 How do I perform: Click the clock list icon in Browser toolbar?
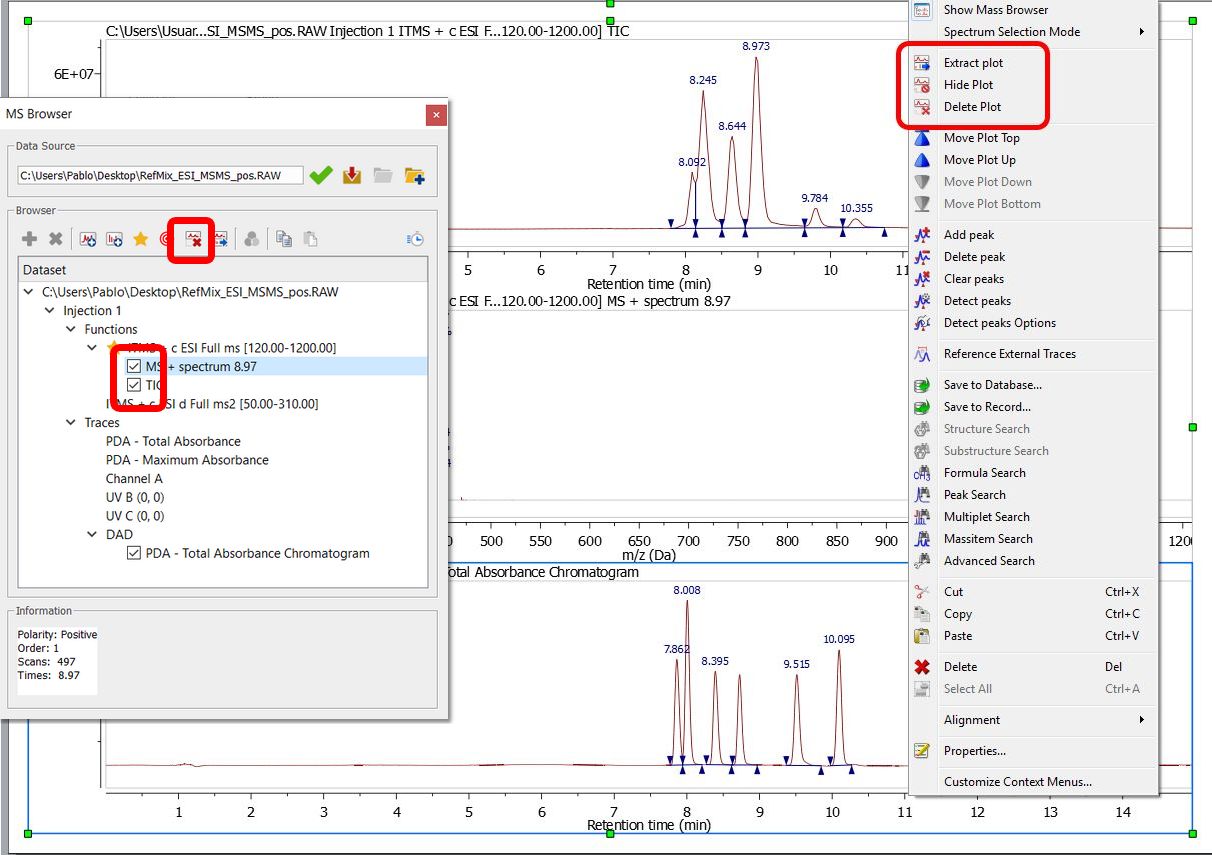tap(414, 239)
